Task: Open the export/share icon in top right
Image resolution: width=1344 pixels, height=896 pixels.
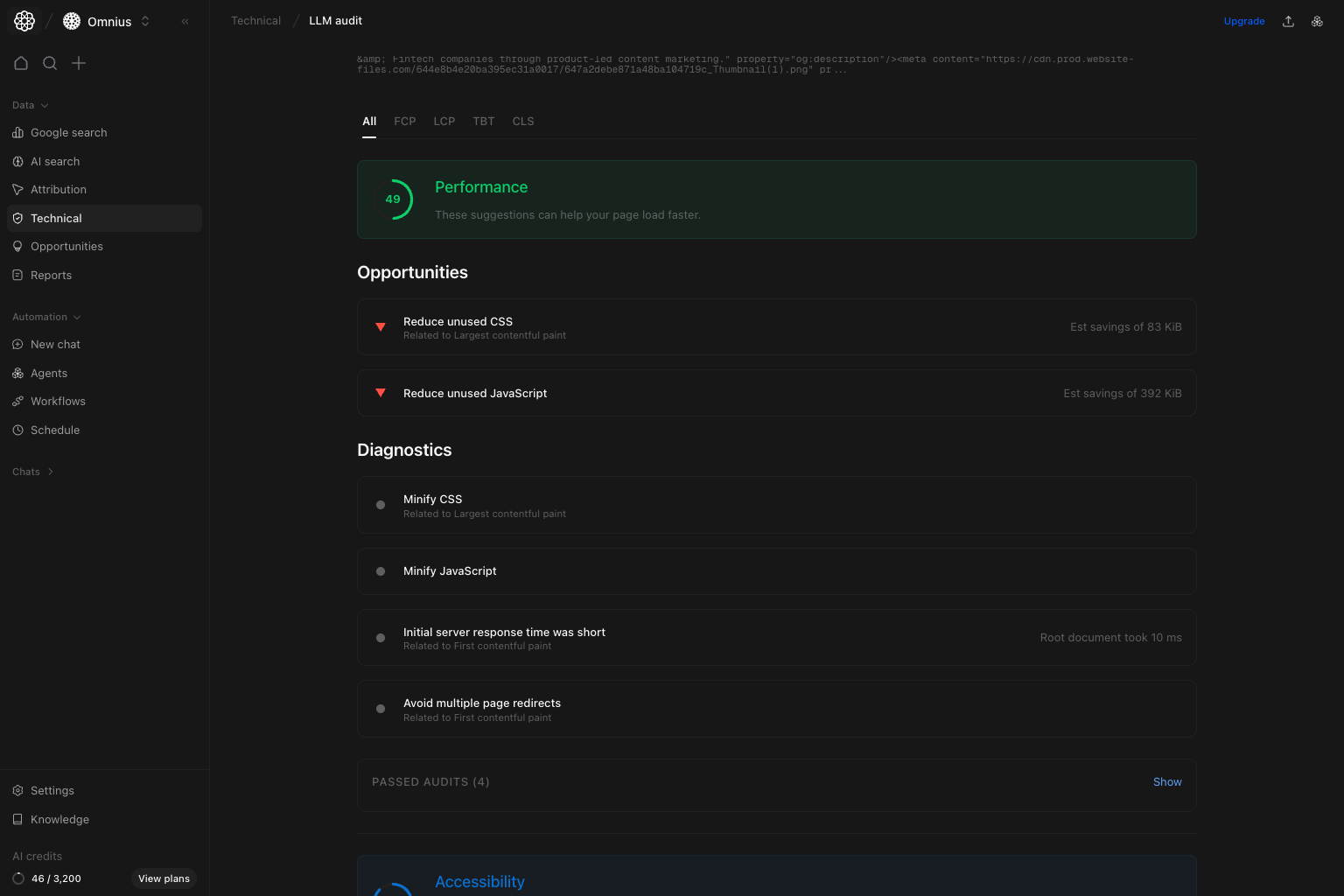Action: [1288, 21]
